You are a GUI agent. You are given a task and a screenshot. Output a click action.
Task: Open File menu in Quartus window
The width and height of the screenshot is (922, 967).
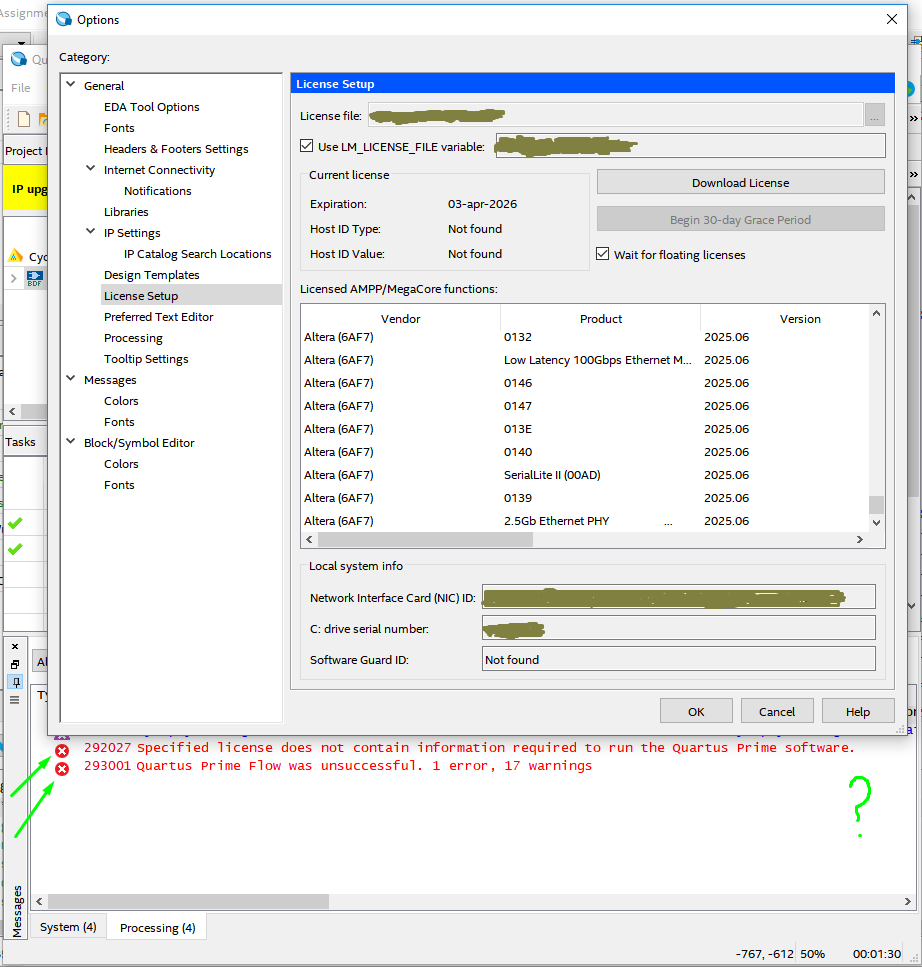click(20, 88)
